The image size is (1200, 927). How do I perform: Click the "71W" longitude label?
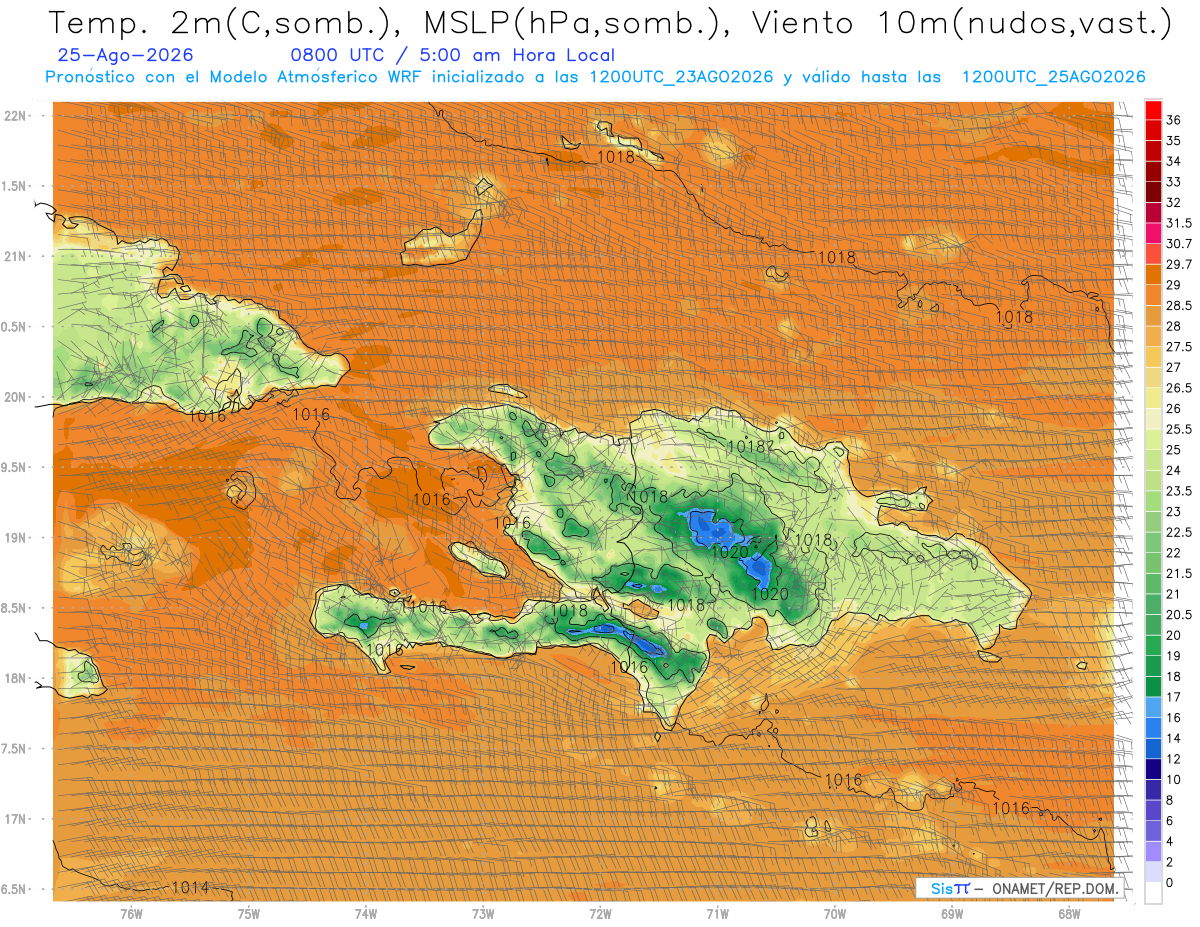click(717, 914)
